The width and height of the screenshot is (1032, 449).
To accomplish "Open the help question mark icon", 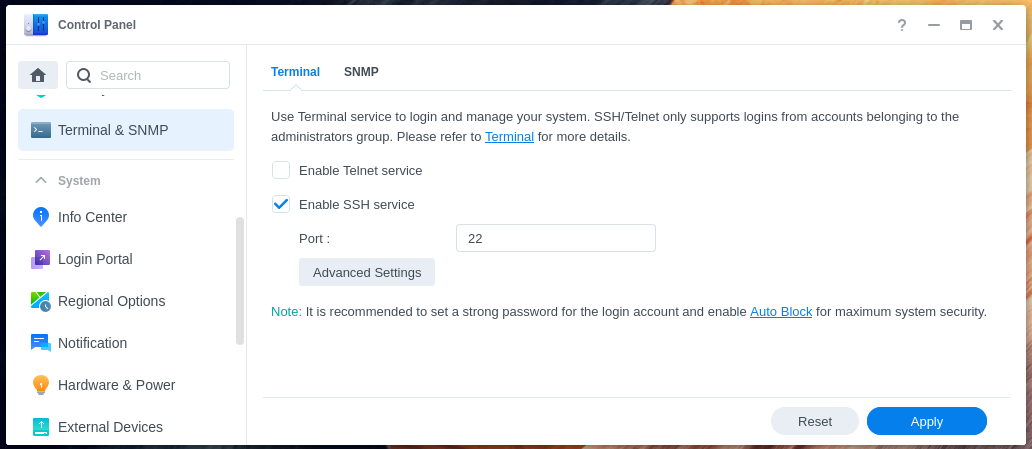I will pos(902,25).
